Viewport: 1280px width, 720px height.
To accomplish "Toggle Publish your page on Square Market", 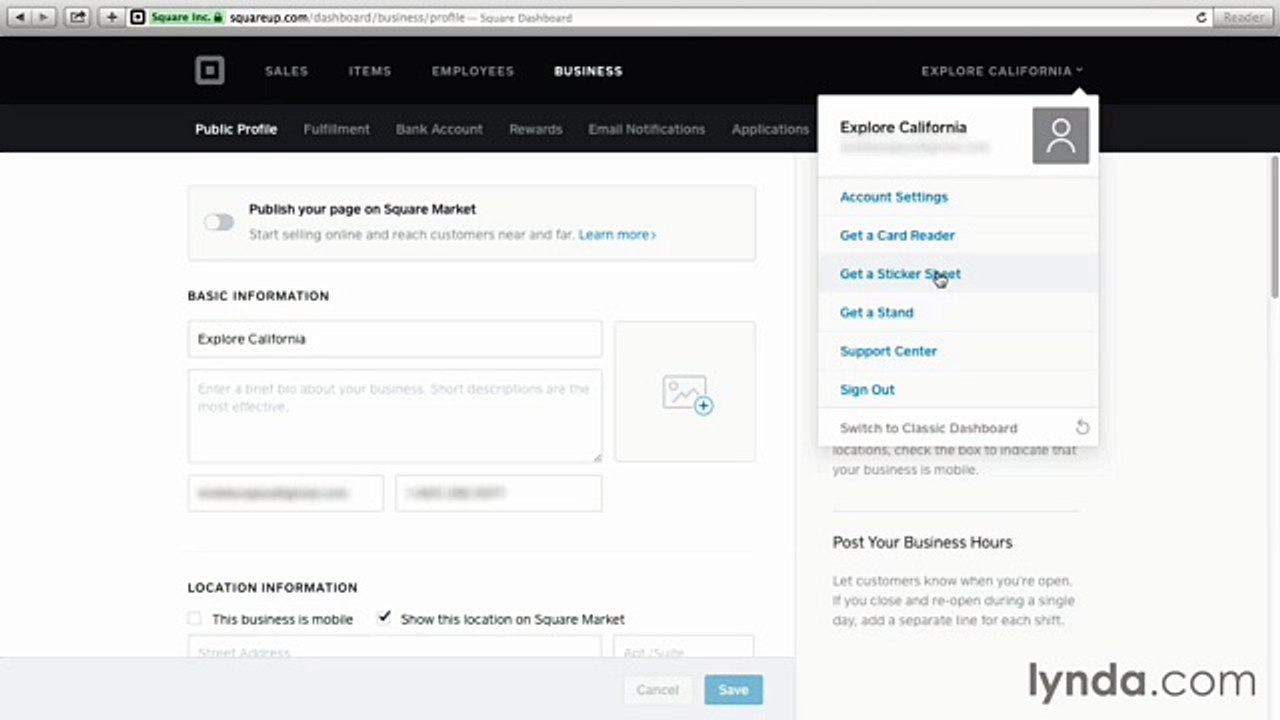I will 219,222.
